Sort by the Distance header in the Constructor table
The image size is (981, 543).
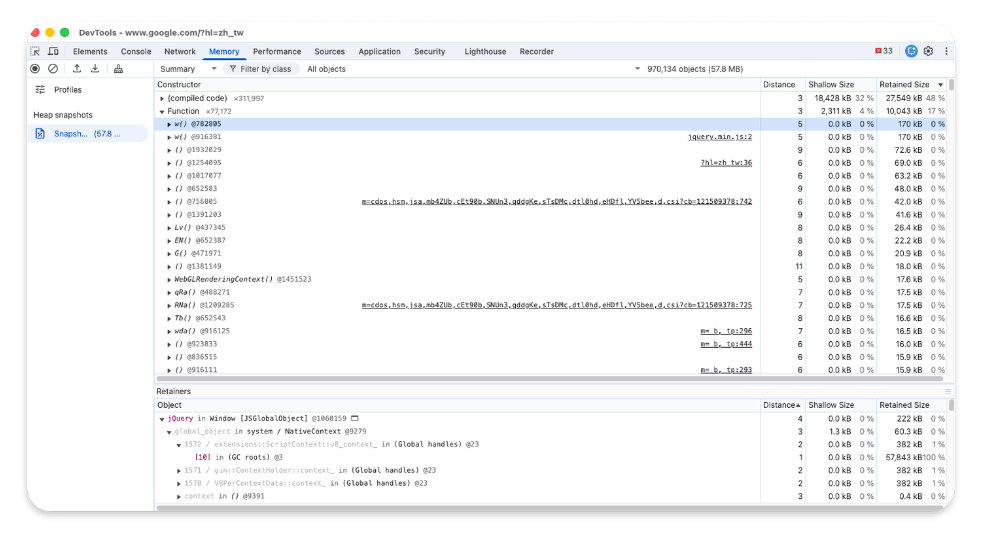coord(783,84)
